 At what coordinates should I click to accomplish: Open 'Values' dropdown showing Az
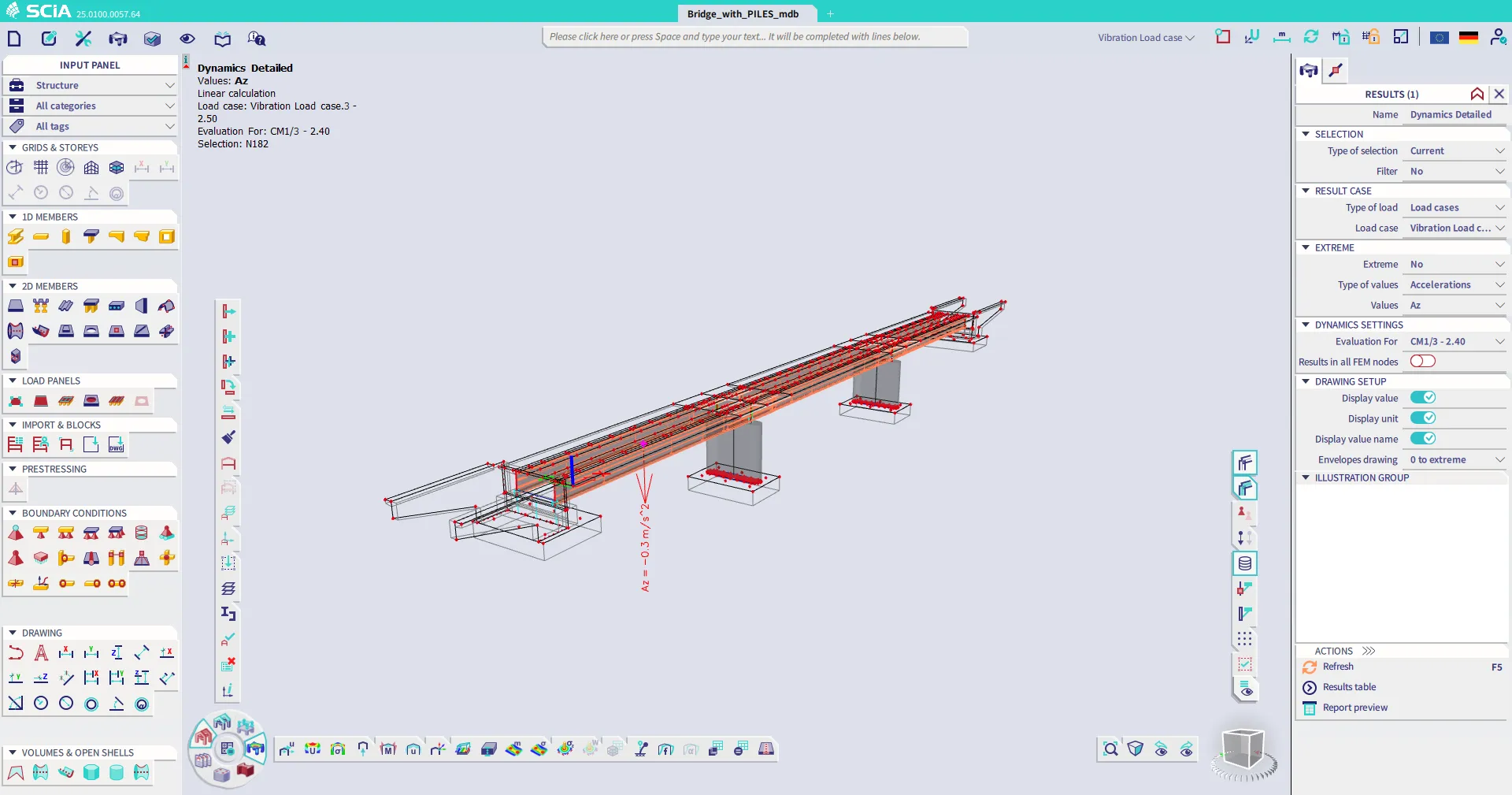pyautogui.click(x=1456, y=306)
